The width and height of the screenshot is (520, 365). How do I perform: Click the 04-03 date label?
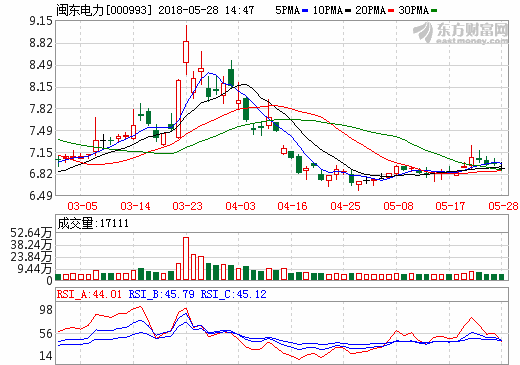[240, 206]
